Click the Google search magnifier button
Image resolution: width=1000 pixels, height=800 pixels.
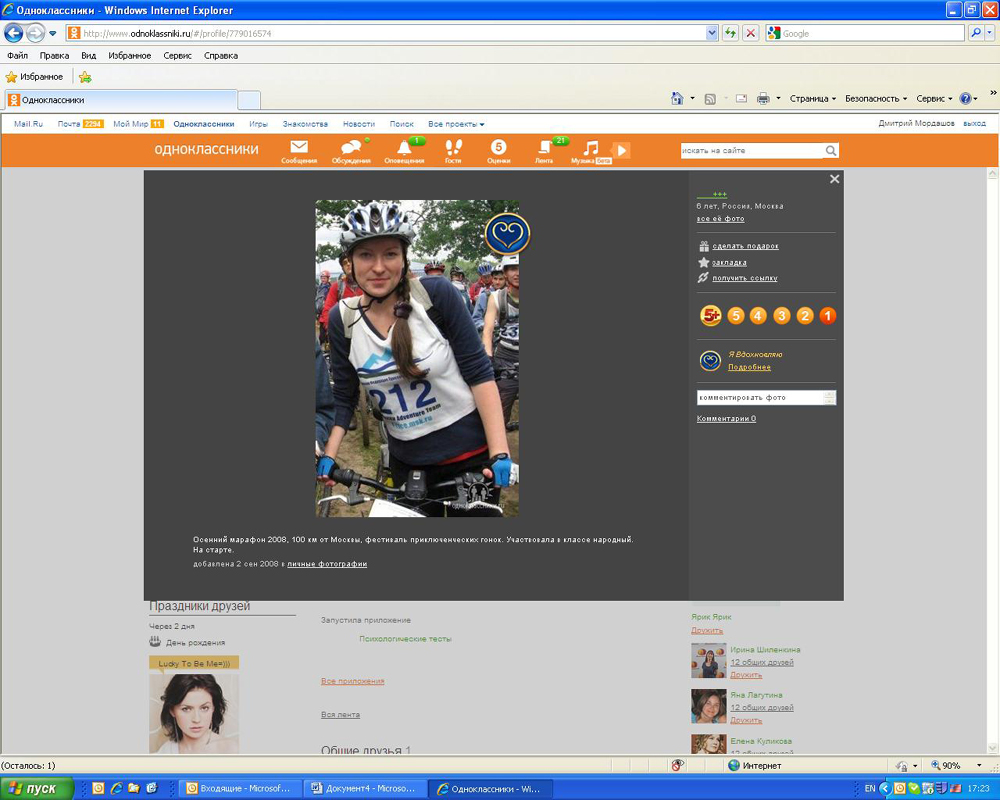pos(975,33)
